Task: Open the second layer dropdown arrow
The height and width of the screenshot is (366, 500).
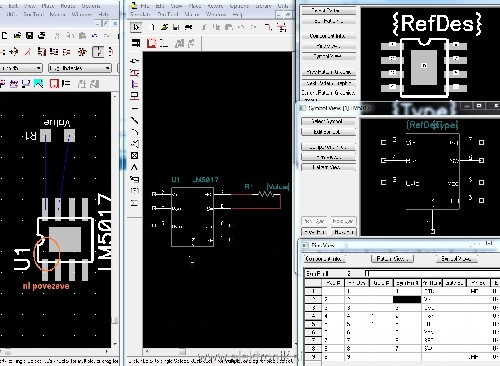Action: [107, 68]
